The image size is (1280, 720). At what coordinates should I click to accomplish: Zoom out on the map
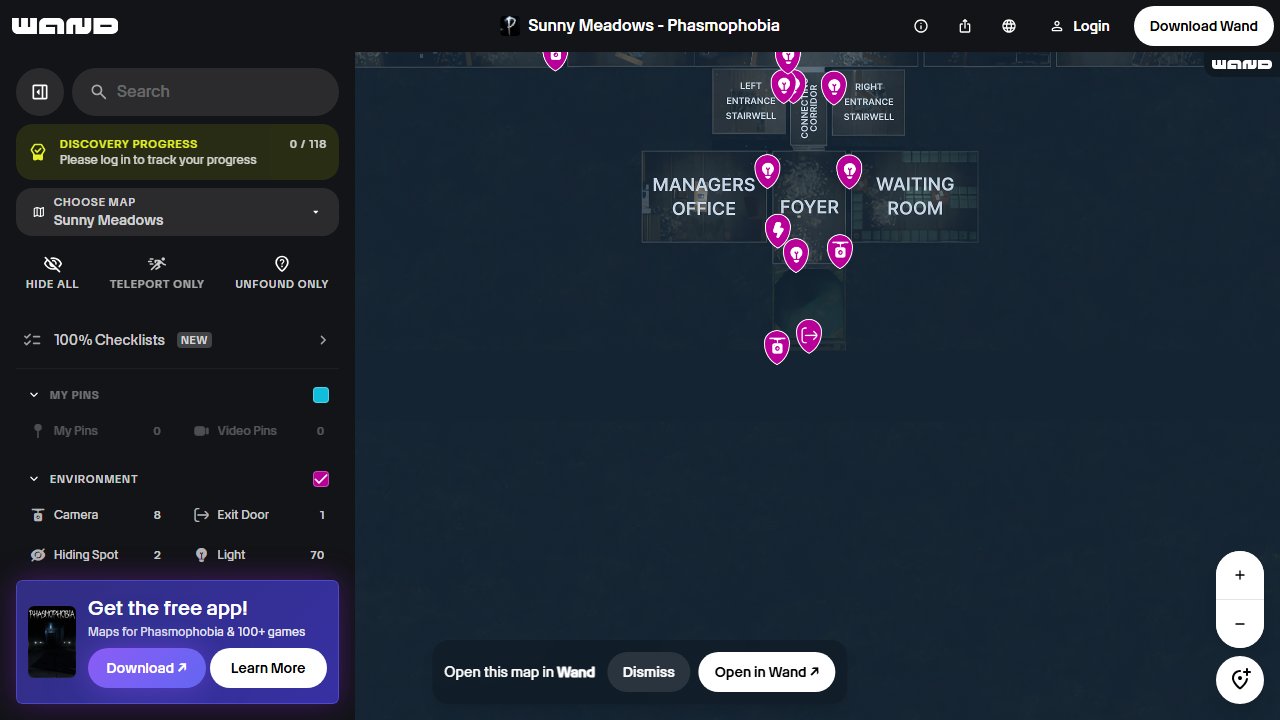pyautogui.click(x=1240, y=624)
